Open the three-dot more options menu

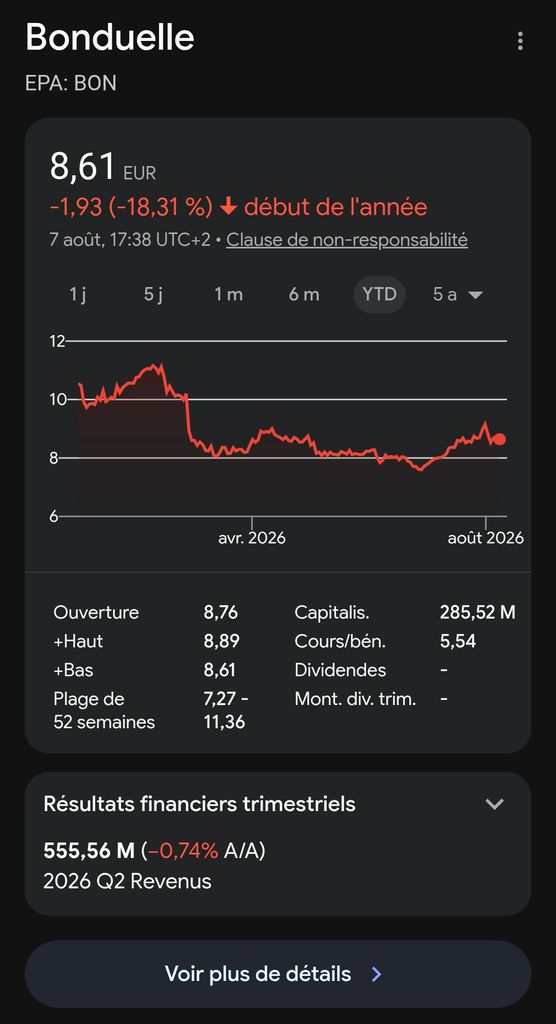[520, 41]
